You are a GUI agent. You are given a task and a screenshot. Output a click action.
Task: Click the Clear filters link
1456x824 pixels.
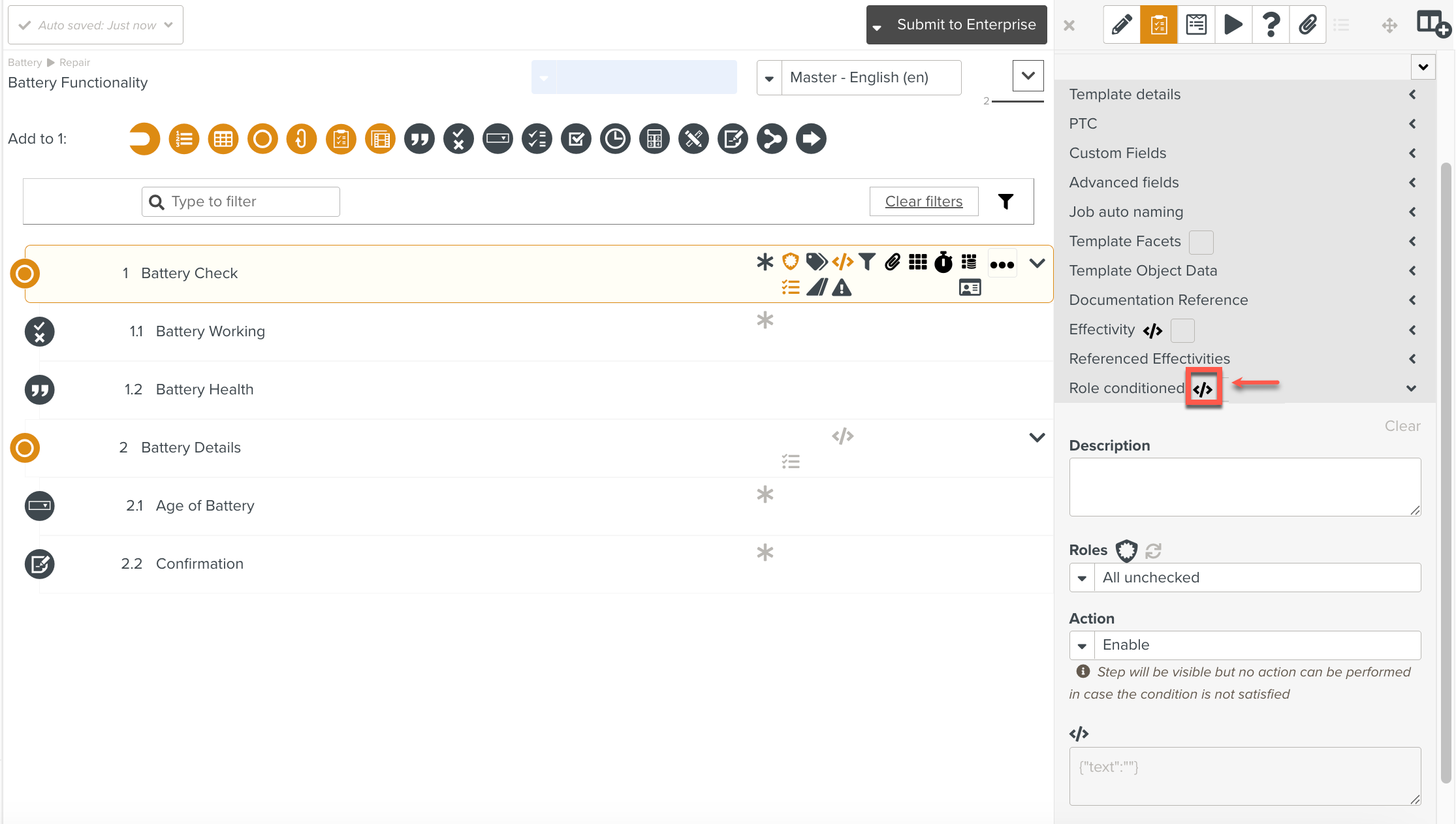point(923,202)
